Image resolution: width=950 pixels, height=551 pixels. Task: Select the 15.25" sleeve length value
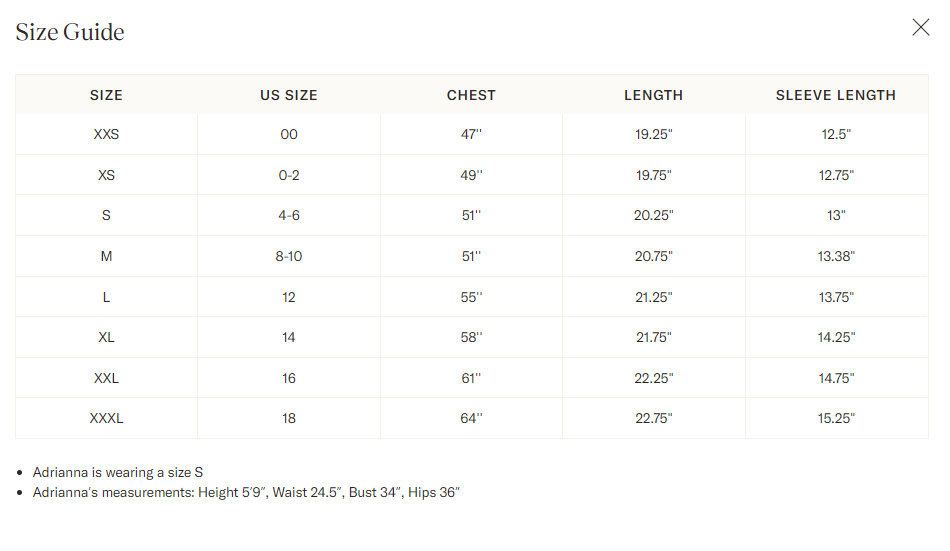(x=836, y=418)
